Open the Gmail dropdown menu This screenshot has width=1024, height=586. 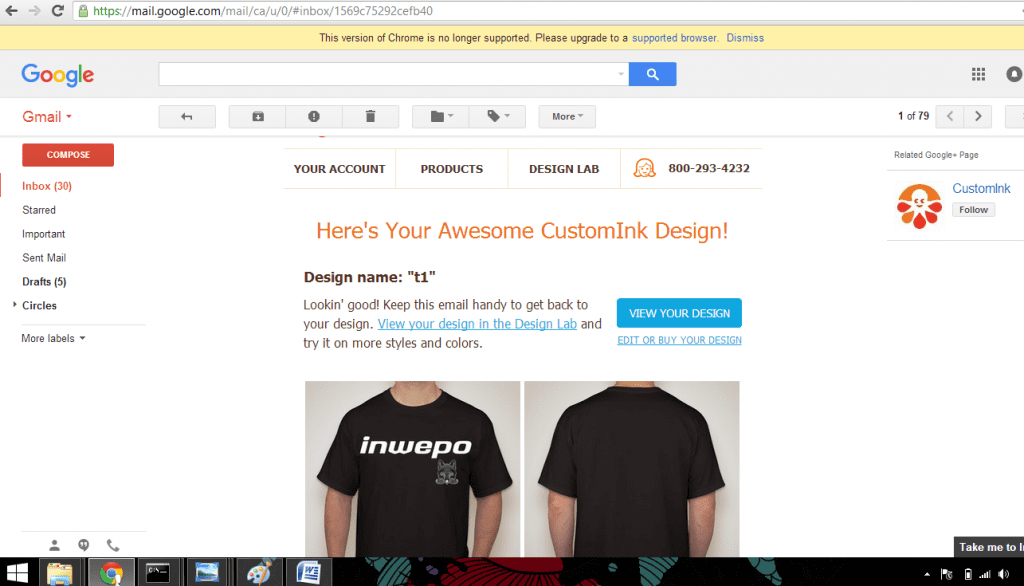pos(47,116)
